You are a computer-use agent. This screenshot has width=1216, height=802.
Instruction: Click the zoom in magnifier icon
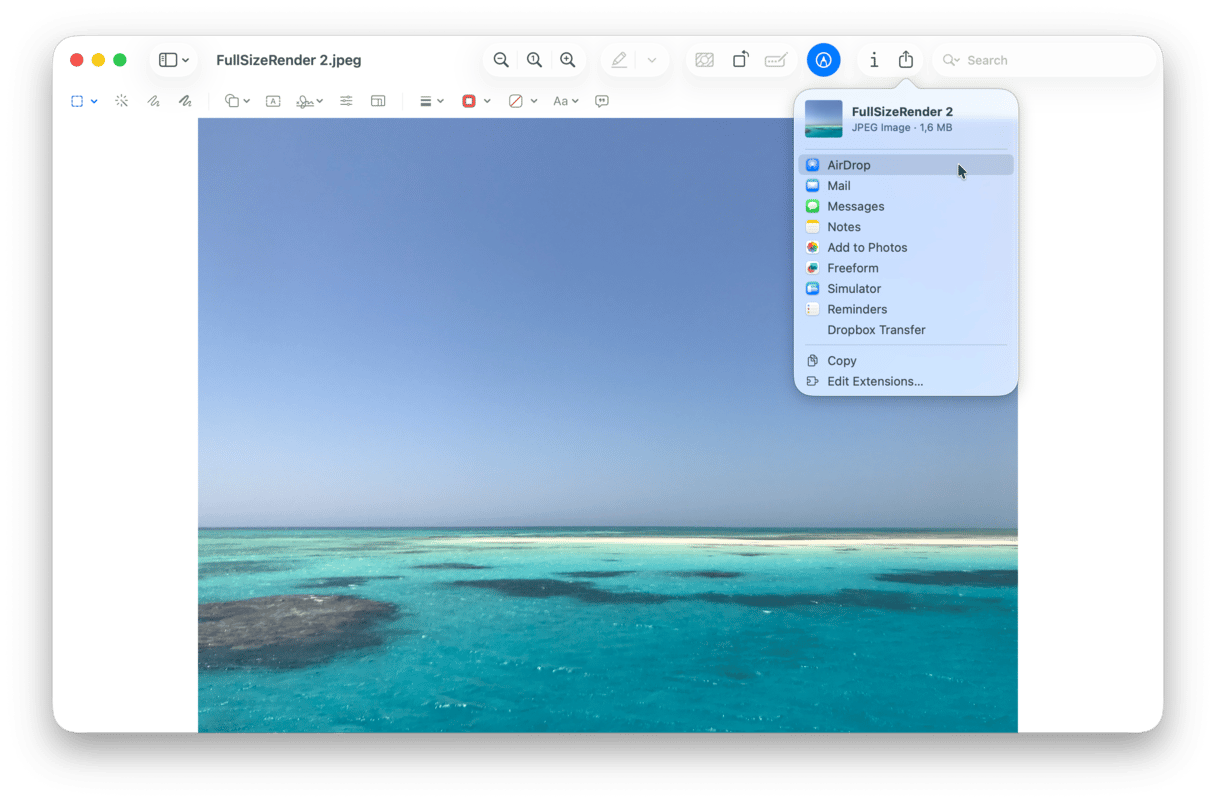[568, 60]
